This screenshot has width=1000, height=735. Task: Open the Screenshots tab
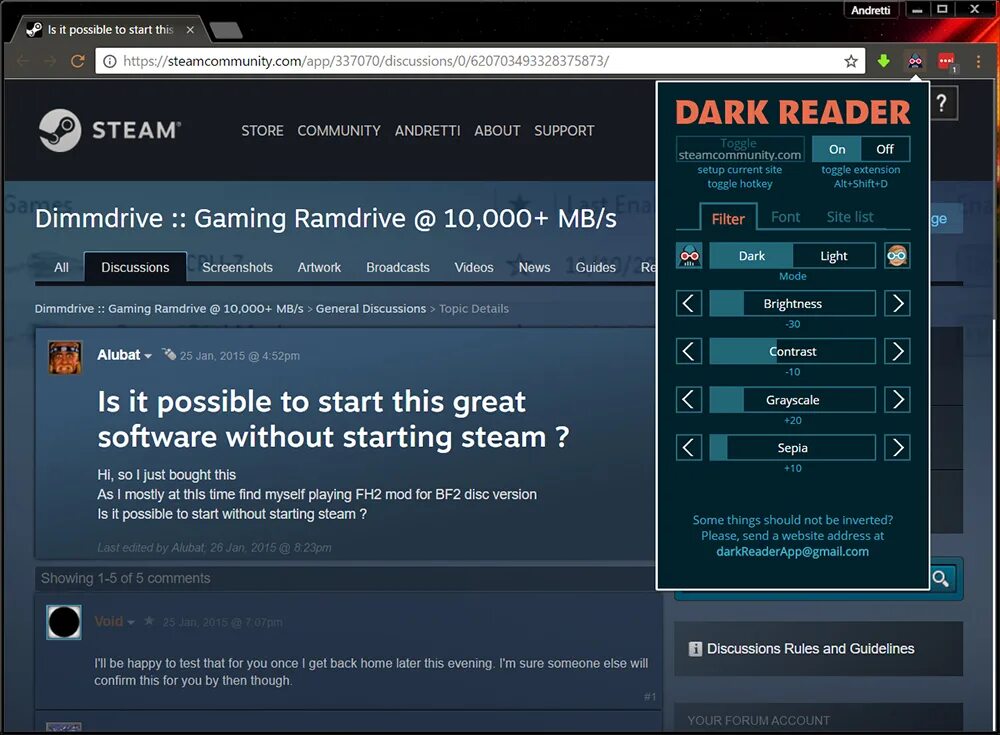tap(237, 267)
